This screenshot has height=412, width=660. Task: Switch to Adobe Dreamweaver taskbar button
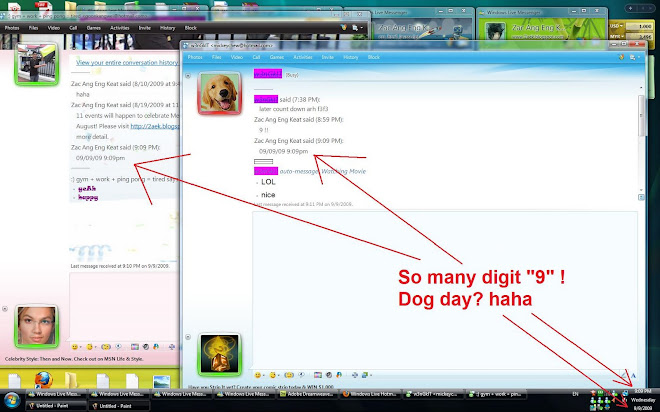click(x=309, y=394)
